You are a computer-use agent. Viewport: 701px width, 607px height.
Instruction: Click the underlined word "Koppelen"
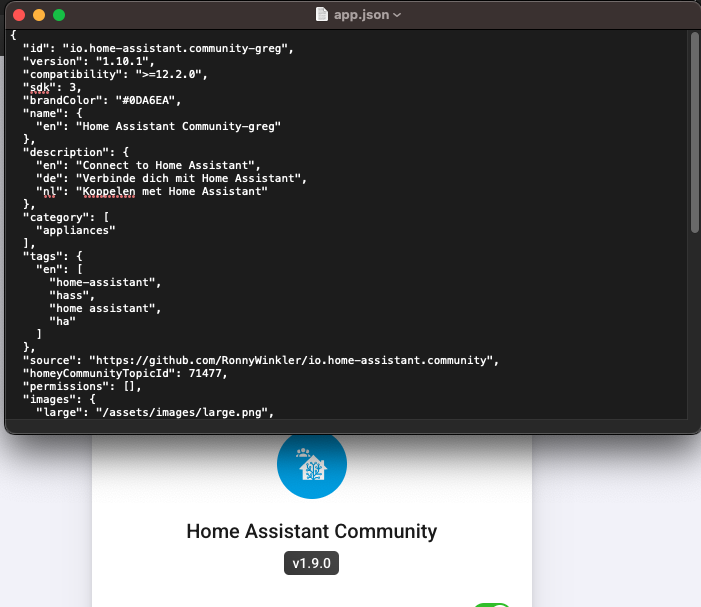tap(109, 191)
